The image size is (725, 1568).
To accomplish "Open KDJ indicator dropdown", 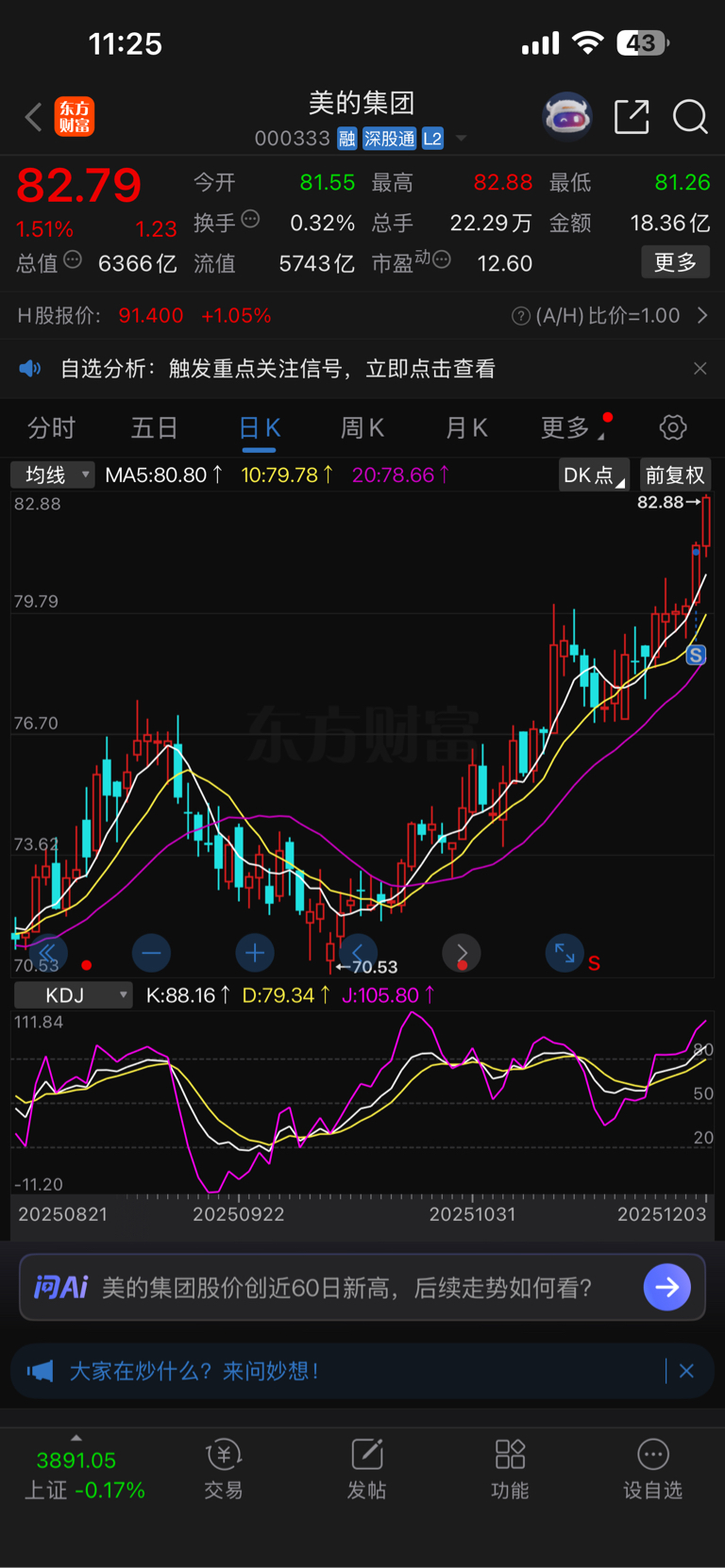I will coord(73,995).
